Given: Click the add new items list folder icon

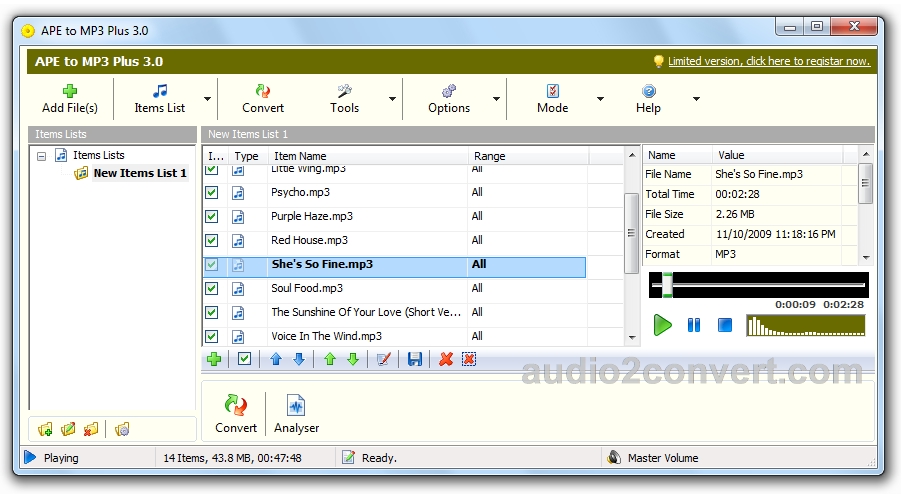Looking at the screenshot, I should click(45, 430).
